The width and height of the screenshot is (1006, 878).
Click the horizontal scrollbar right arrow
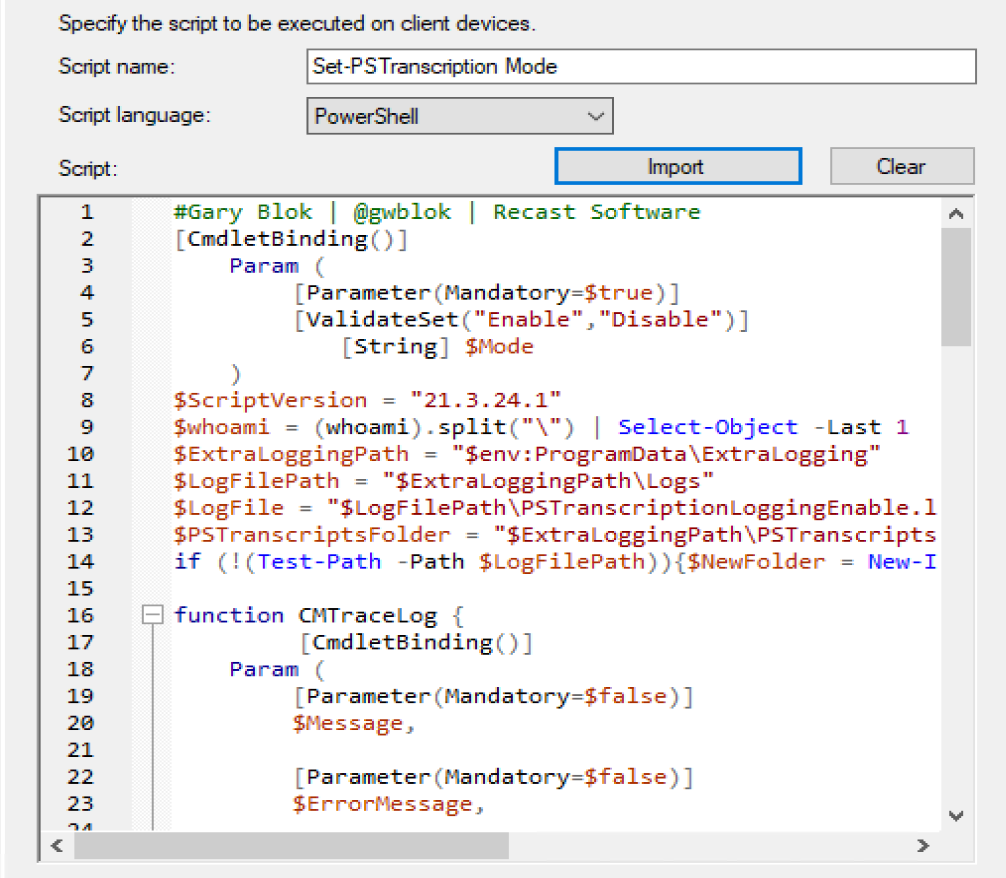click(x=923, y=846)
